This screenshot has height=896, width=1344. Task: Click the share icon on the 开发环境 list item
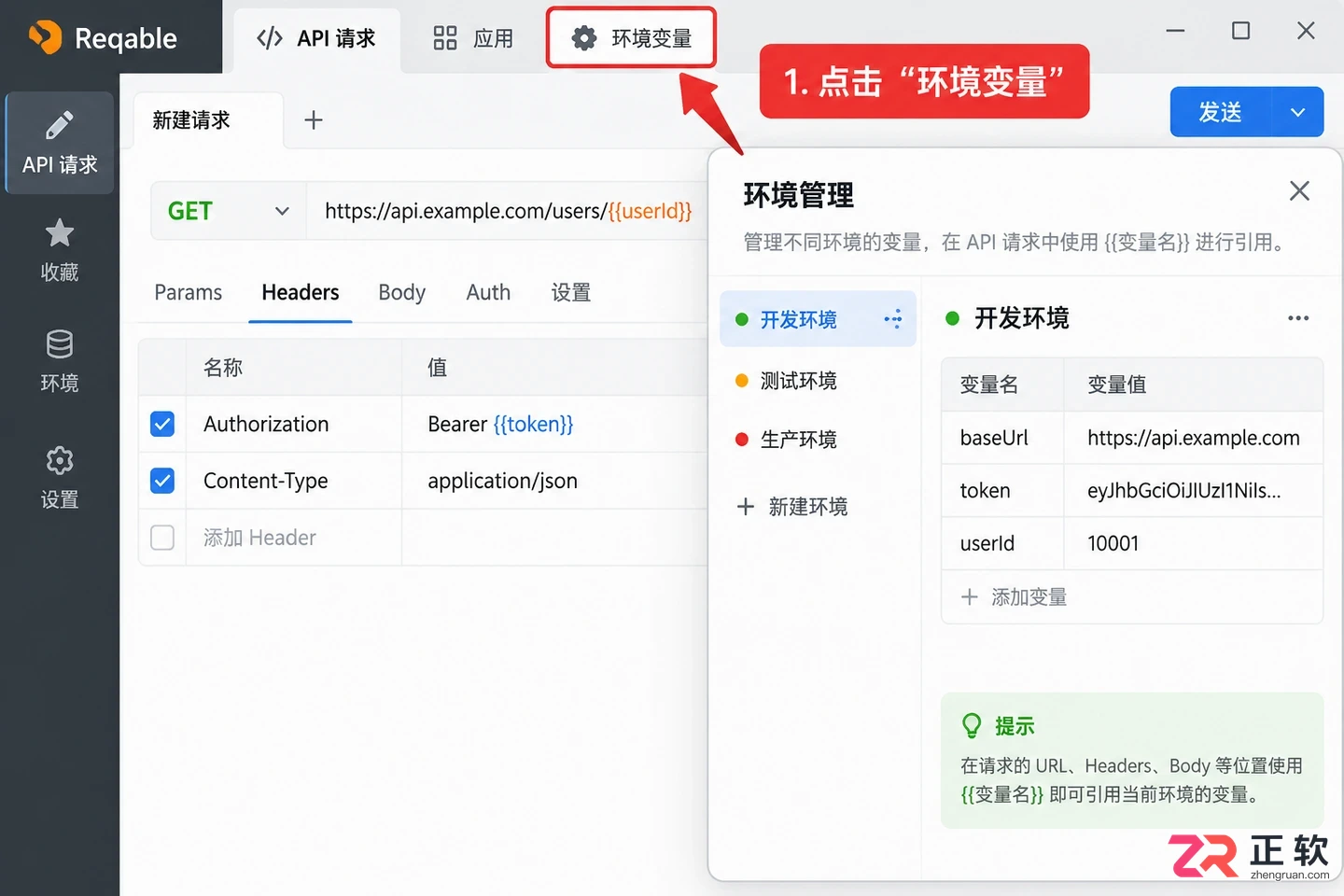click(x=893, y=319)
